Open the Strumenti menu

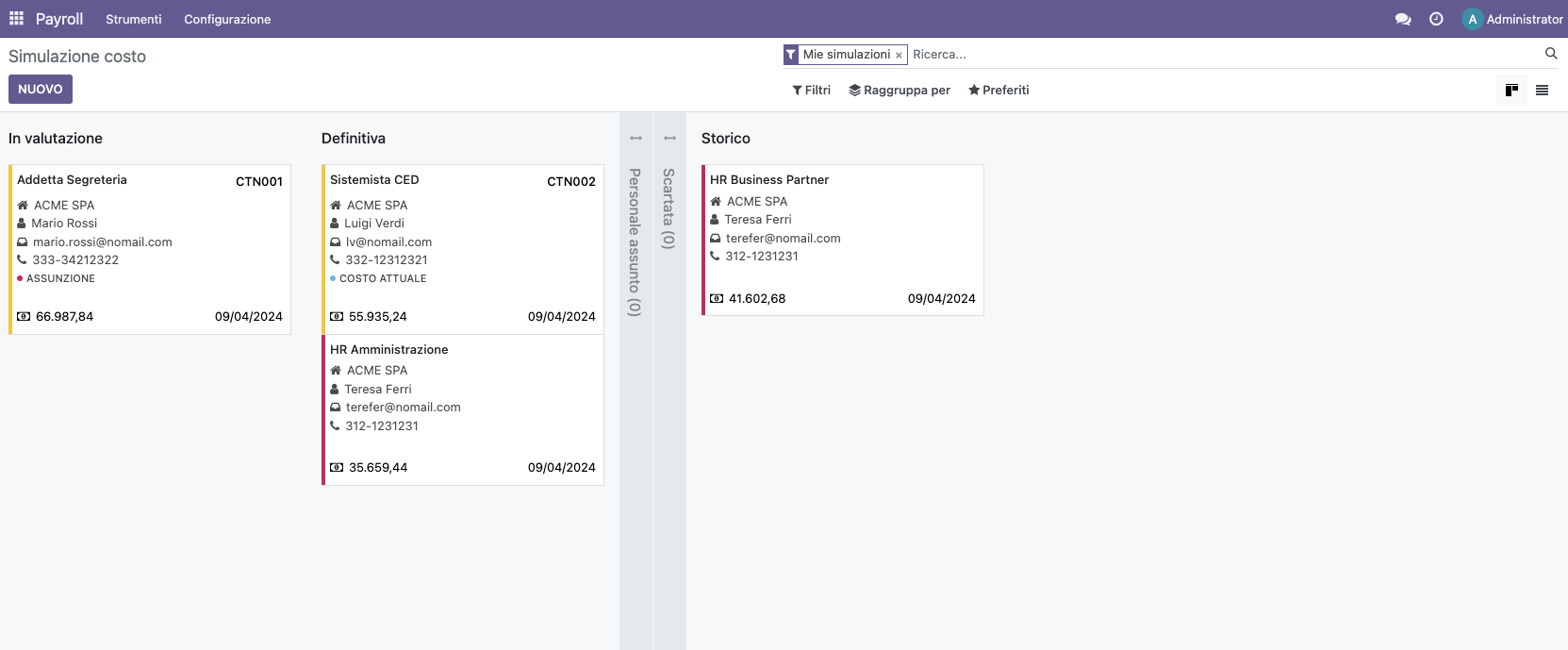point(134,19)
